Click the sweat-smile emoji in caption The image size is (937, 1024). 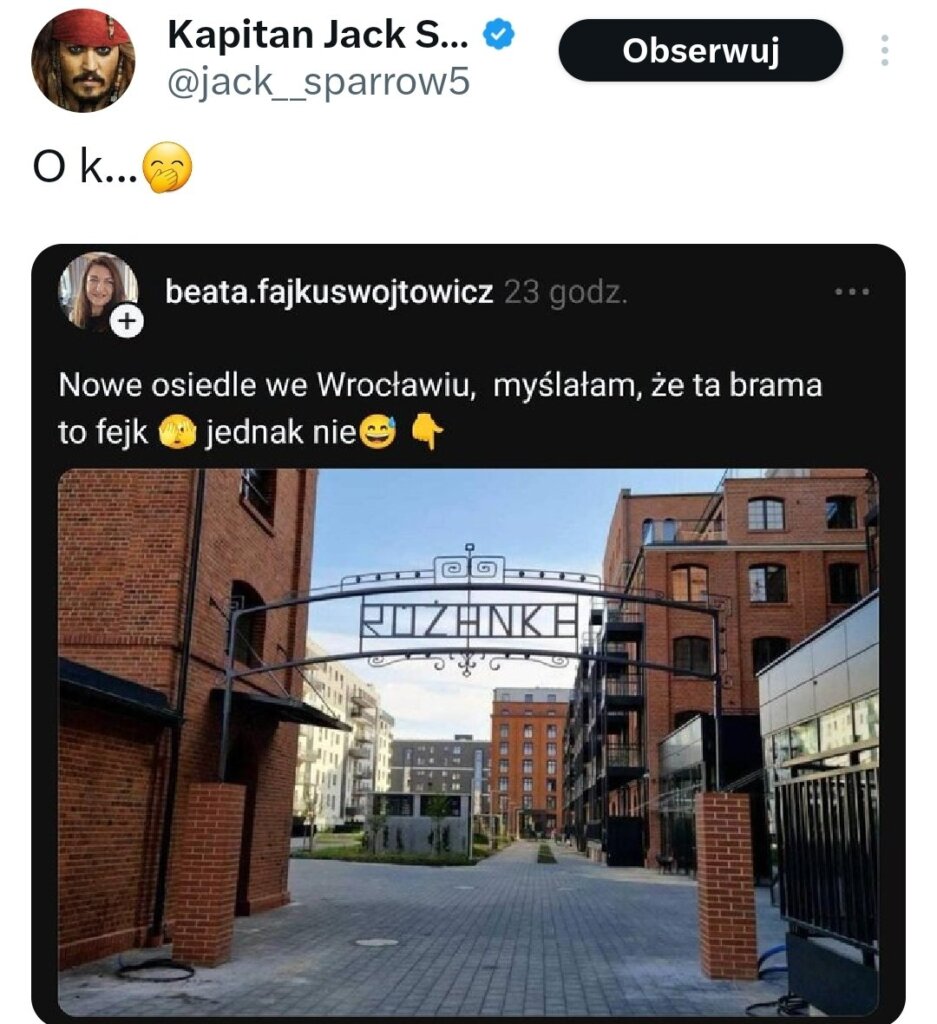point(377,432)
